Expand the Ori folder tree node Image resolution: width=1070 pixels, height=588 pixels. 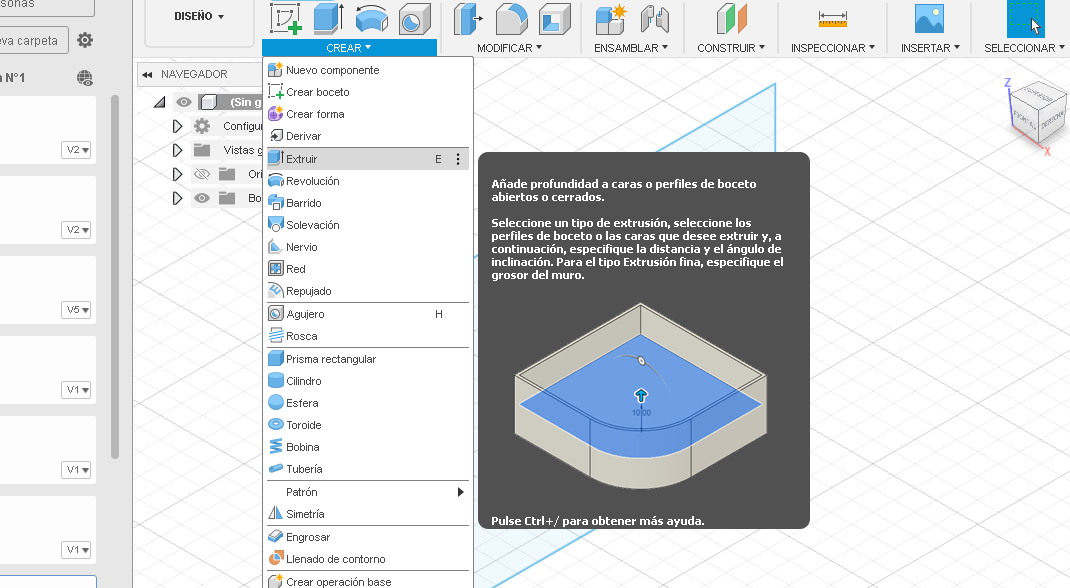[177, 175]
